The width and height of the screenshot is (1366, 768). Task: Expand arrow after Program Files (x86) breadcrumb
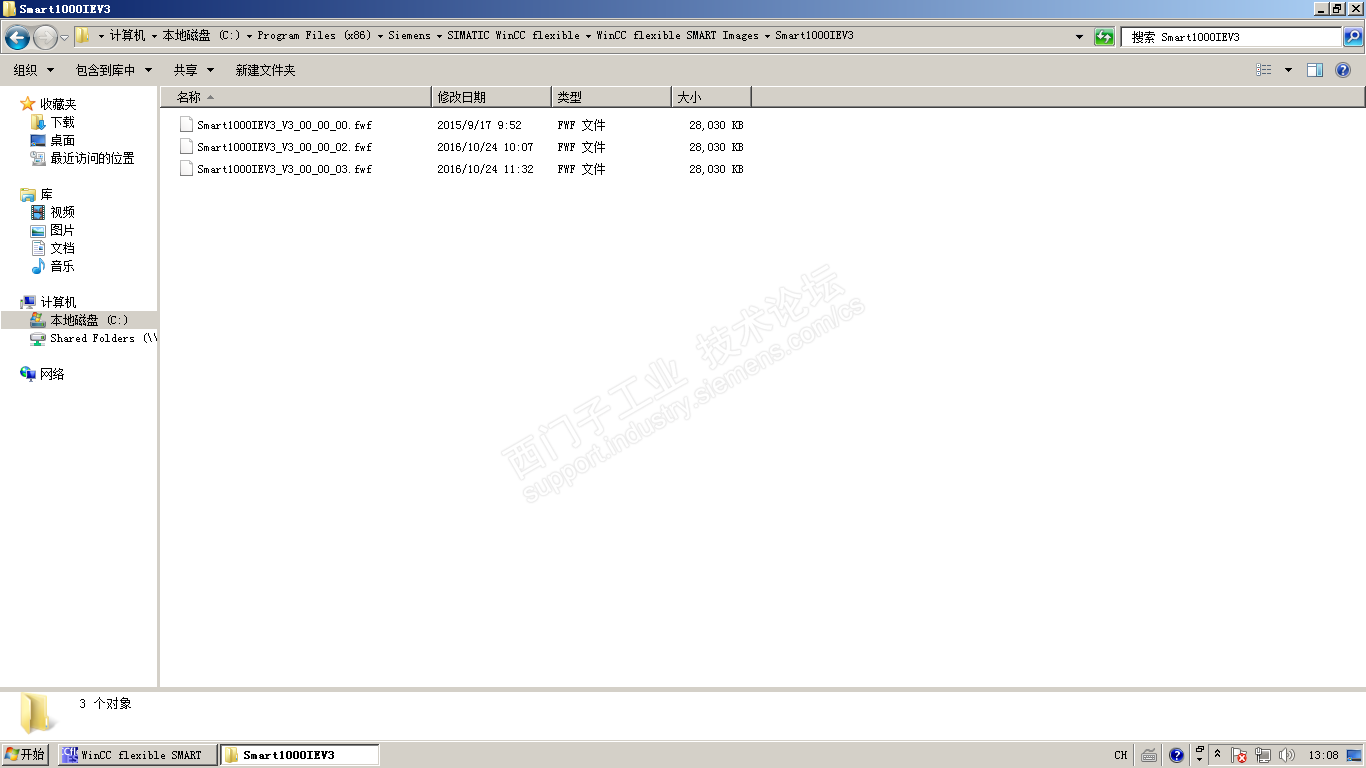(x=380, y=36)
